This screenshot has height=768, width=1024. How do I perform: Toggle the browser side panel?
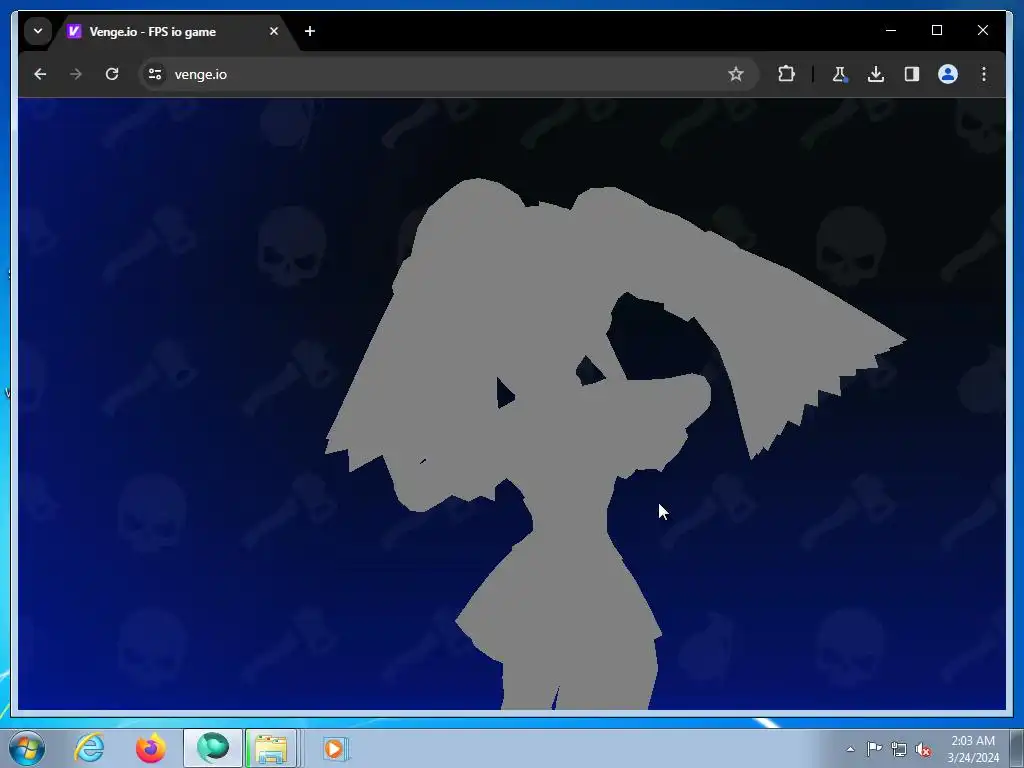(912, 74)
